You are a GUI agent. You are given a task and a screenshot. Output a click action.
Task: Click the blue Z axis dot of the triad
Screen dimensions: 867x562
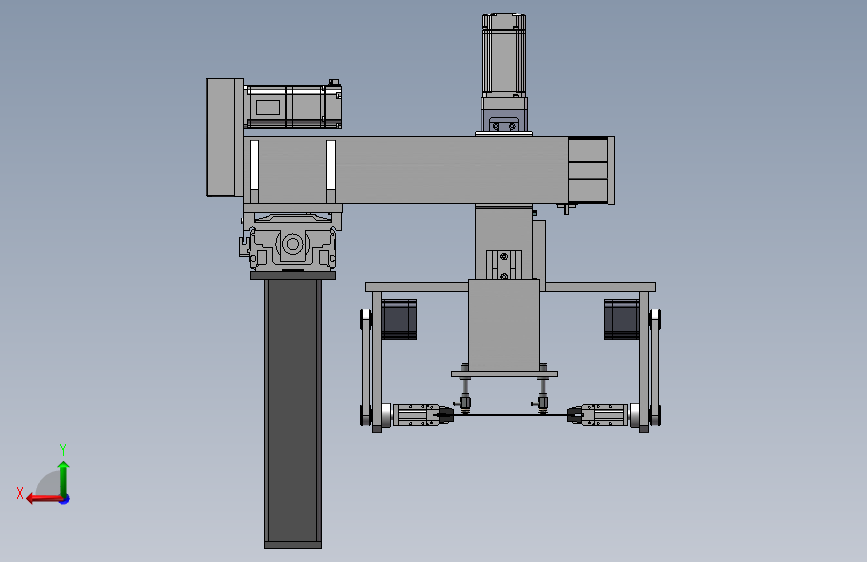point(65,499)
